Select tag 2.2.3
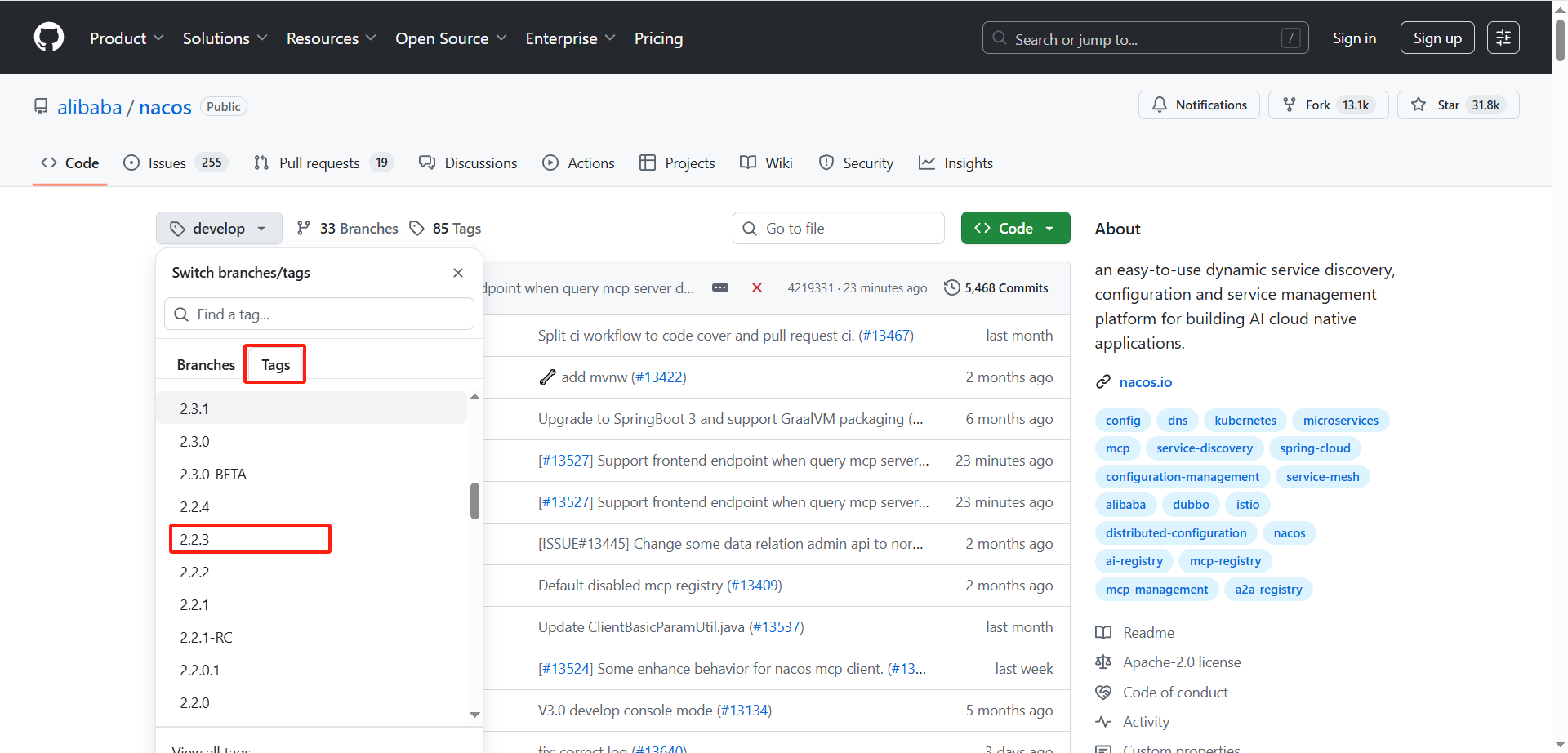 pos(311,539)
